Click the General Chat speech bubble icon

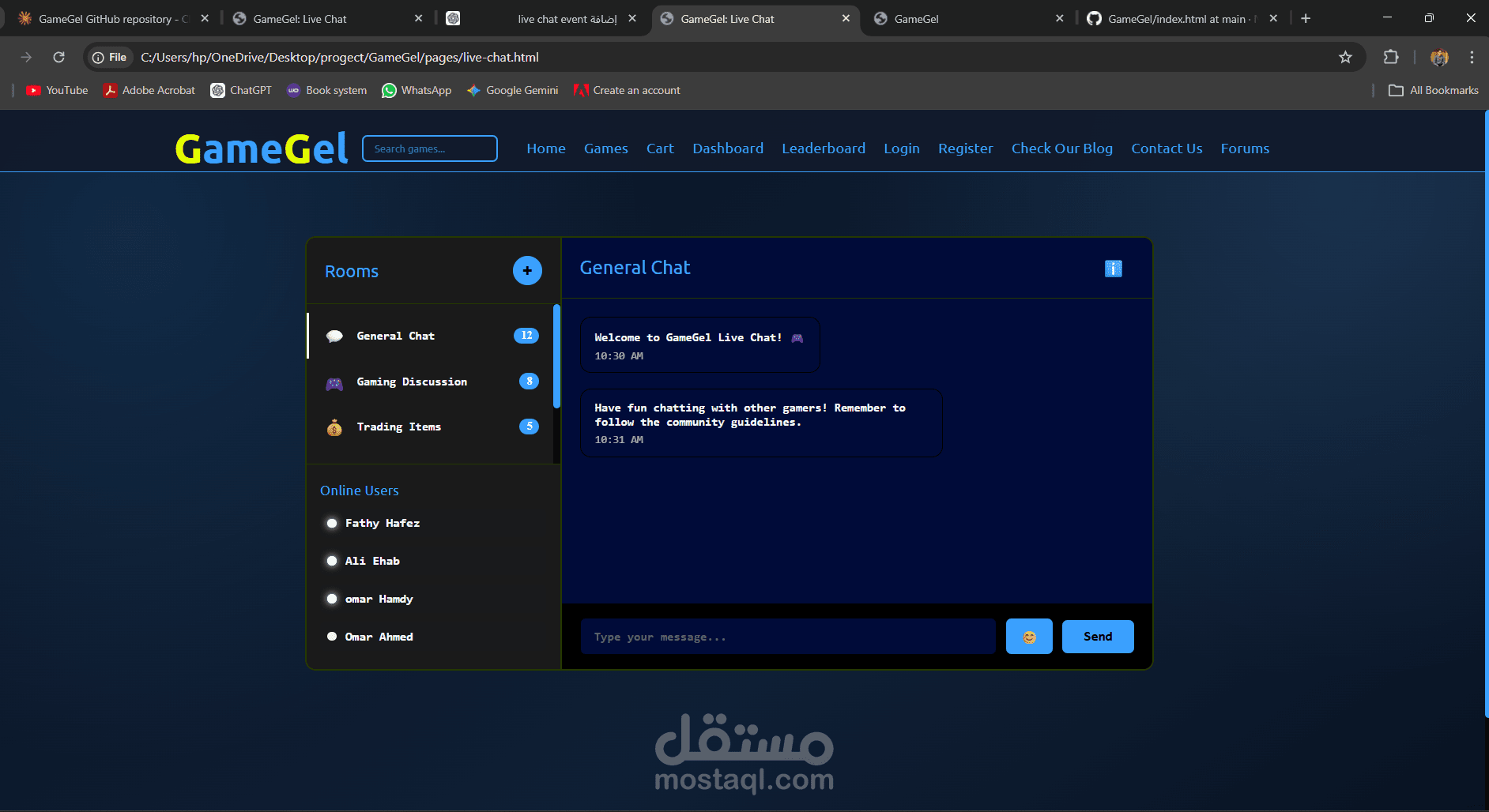(334, 336)
